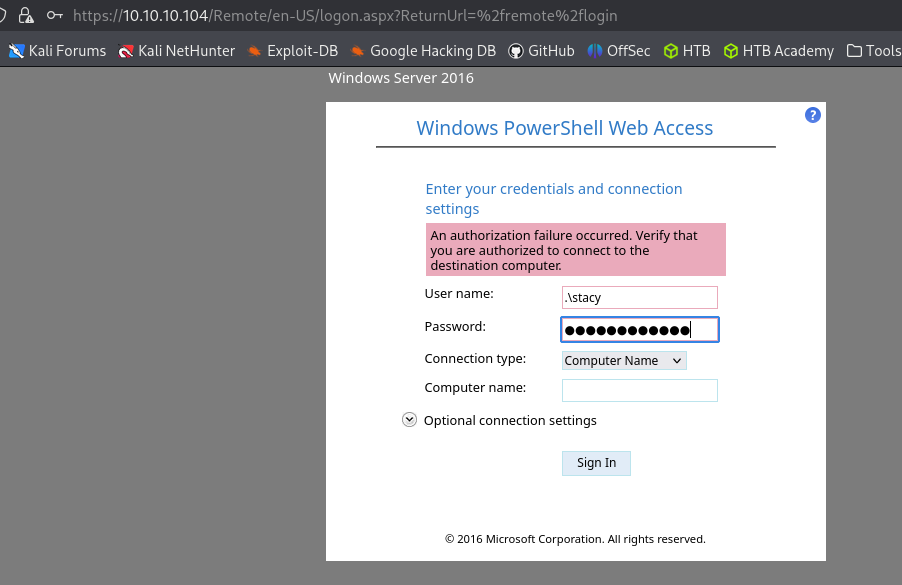This screenshot has width=902, height=585.
Task: Click the blue help question mark icon
Action: (812, 115)
